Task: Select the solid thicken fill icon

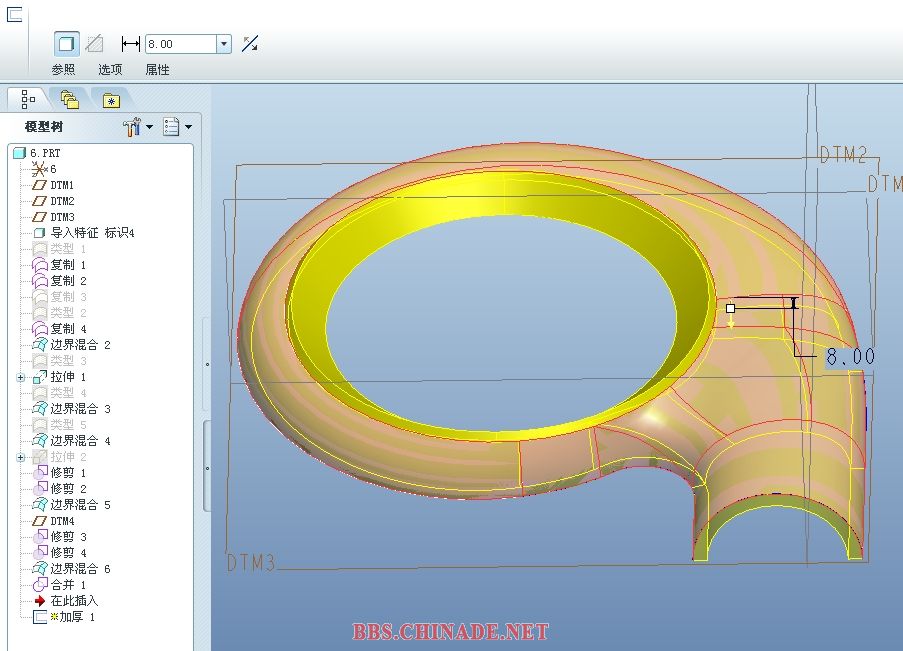Action: pyautogui.click(x=66, y=44)
